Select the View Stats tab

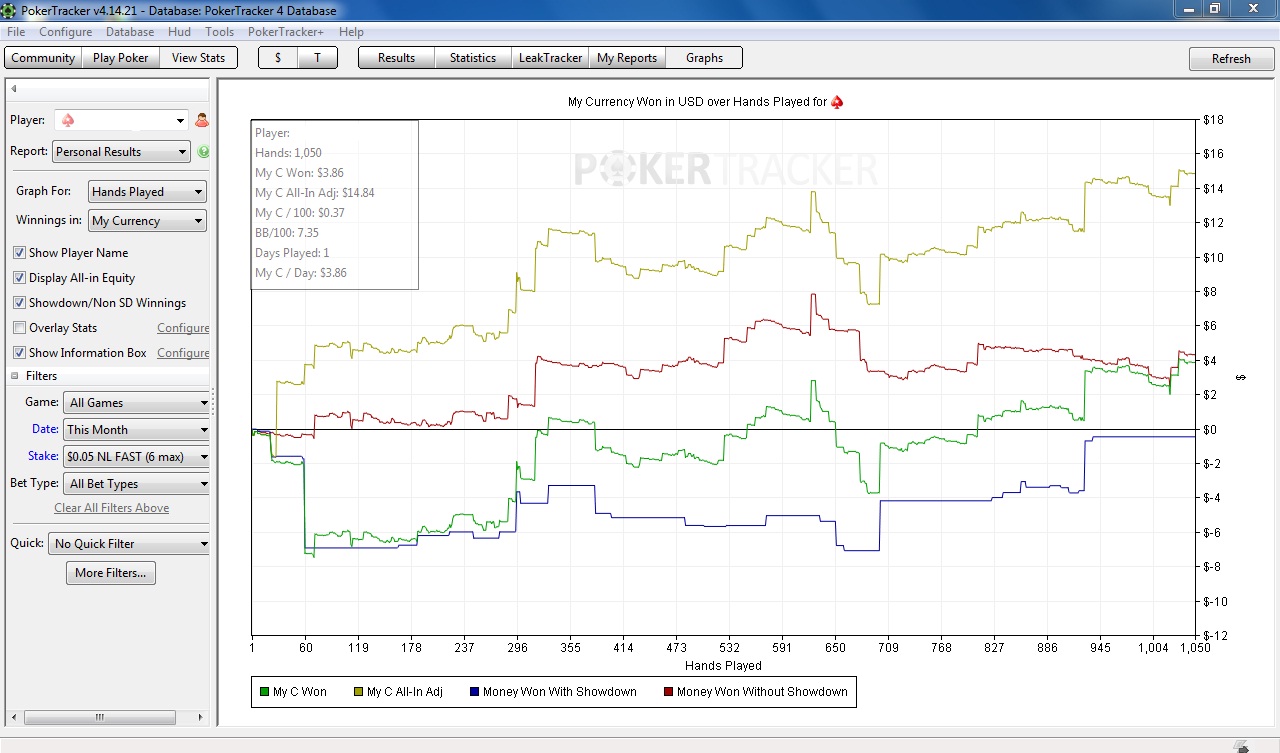pyautogui.click(x=199, y=58)
